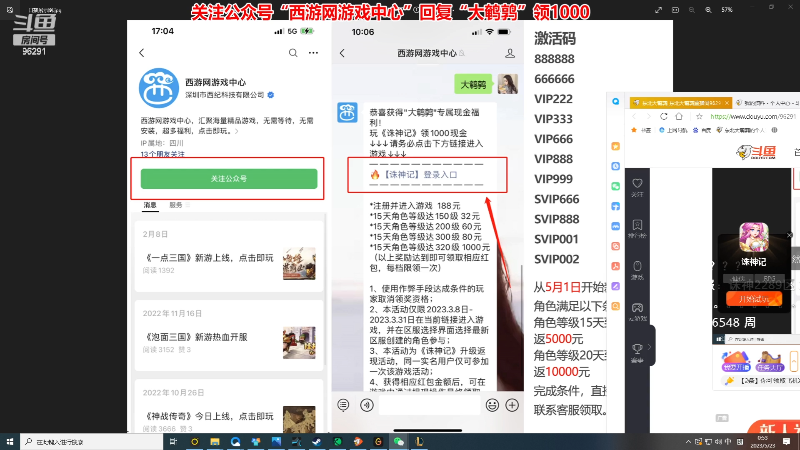This screenshot has width=800, height=450.
Task: Click the sender avatar beside 大鹌鹑 message
Action: point(508,84)
